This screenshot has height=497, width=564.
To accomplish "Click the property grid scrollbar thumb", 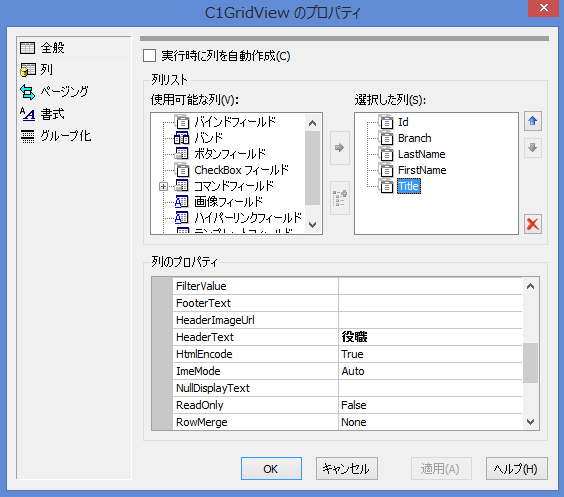I will pyautogui.click(x=531, y=363).
